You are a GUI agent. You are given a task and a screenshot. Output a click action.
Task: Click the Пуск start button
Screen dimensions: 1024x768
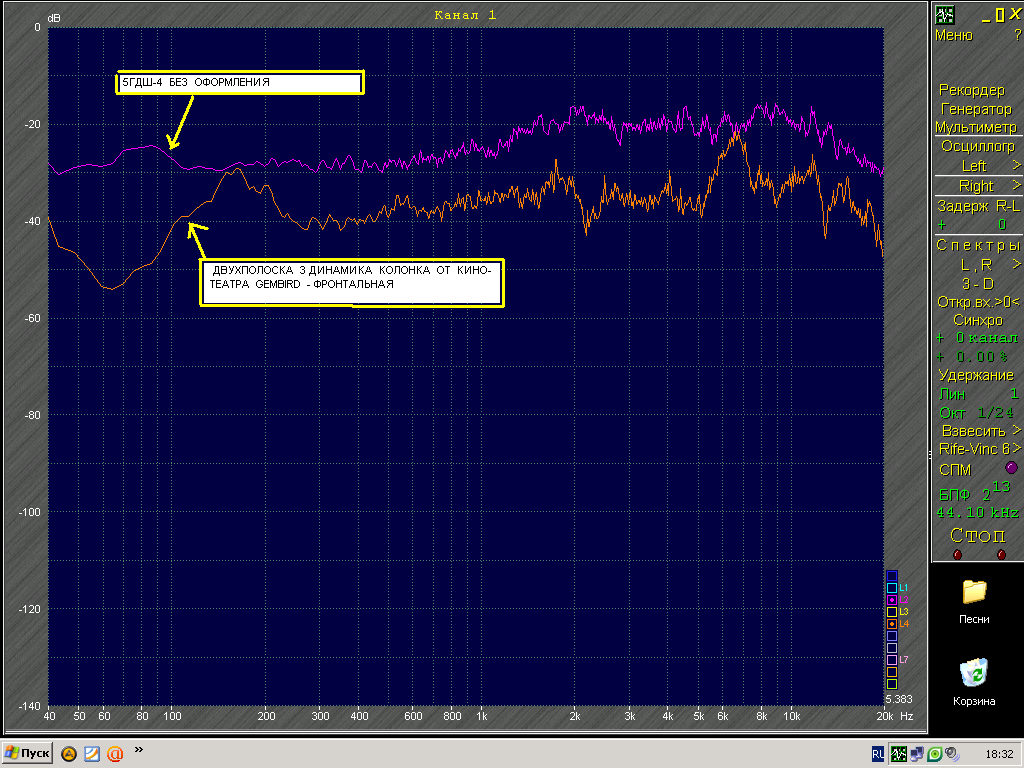[x=28, y=753]
